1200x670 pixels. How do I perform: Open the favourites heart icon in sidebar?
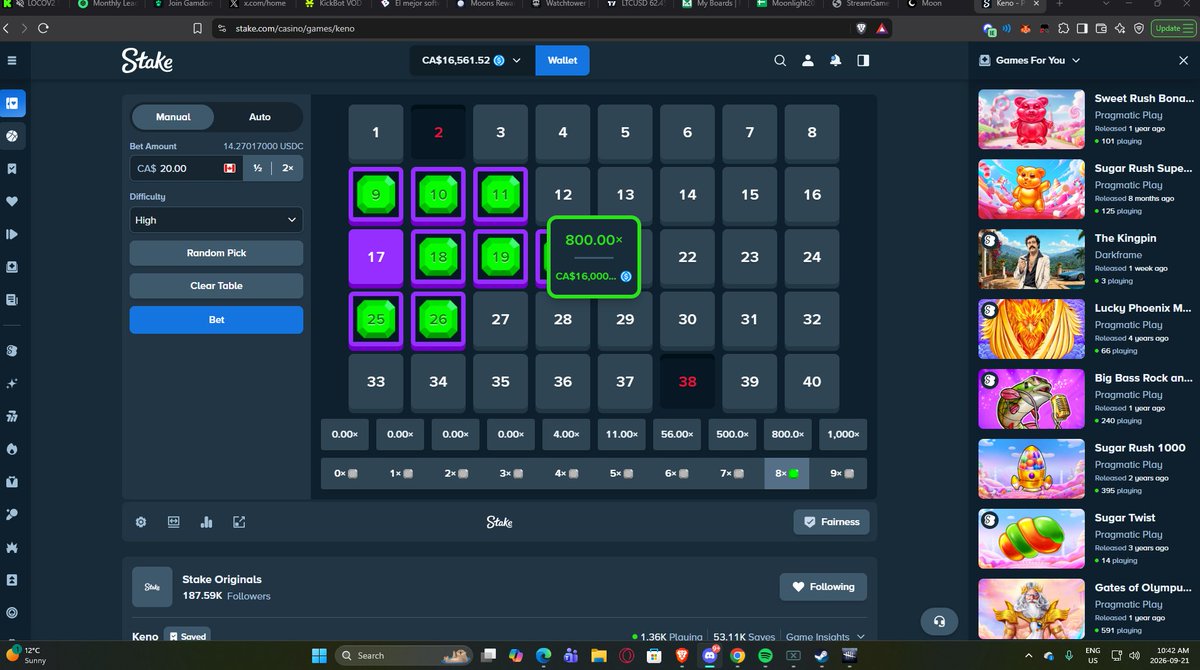[x=12, y=201]
